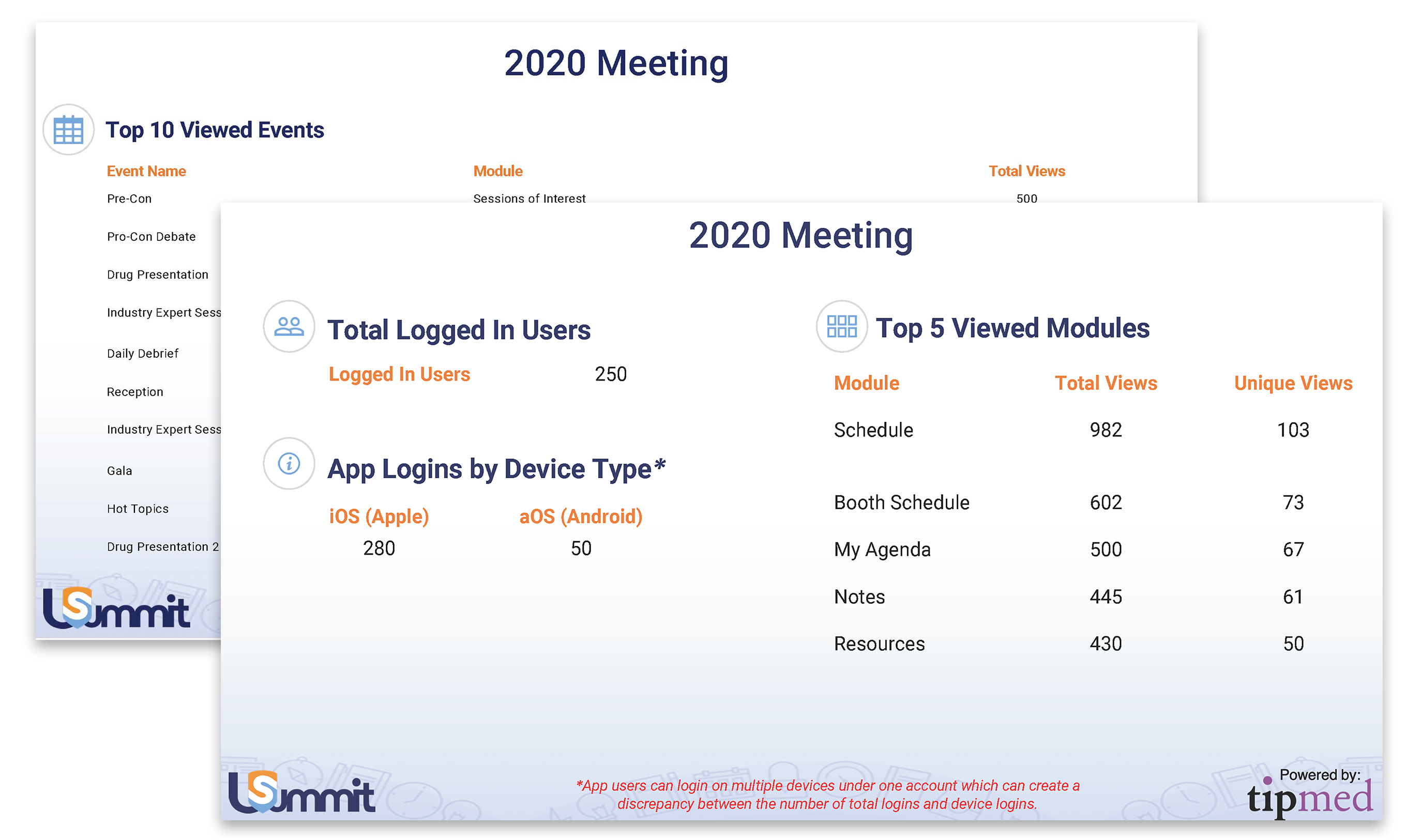Click the Summit logo on the front report
Image resolution: width=1406 pixels, height=840 pixels.
[x=301, y=791]
